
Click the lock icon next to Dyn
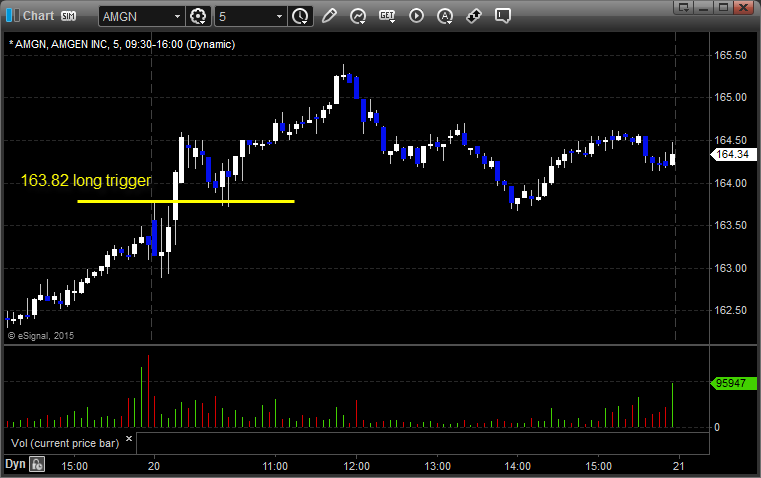(37, 464)
